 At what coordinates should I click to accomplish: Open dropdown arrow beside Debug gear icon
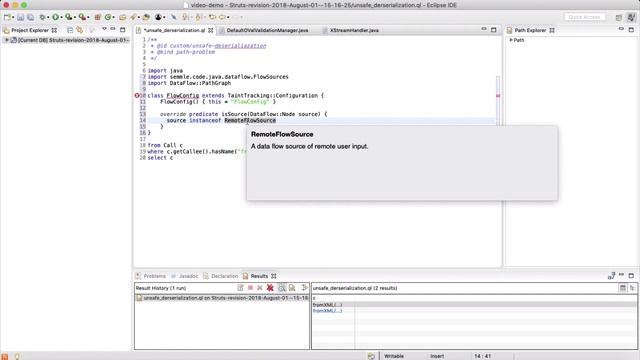48,18
